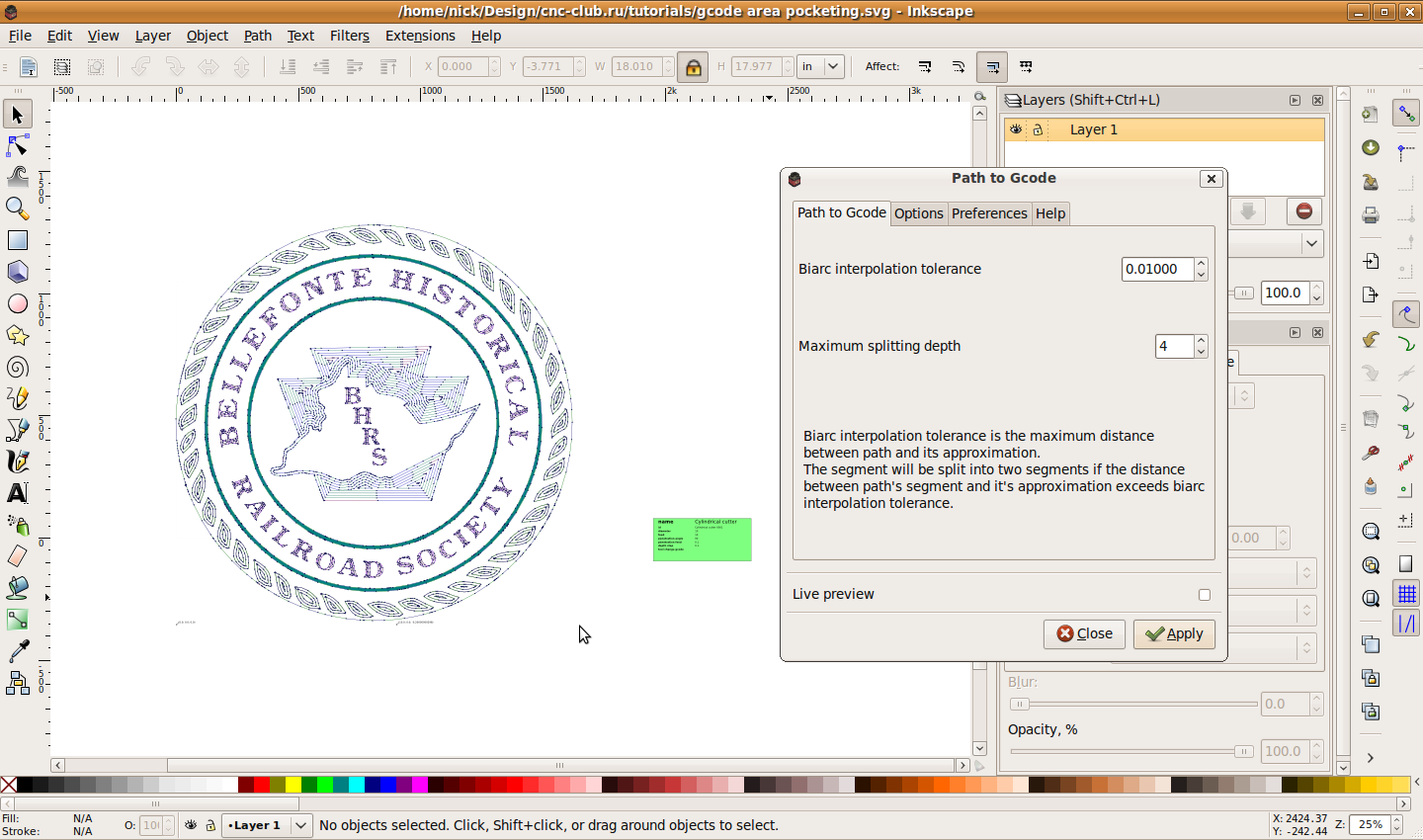Choose the Tweak tool

tap(17, 178)
